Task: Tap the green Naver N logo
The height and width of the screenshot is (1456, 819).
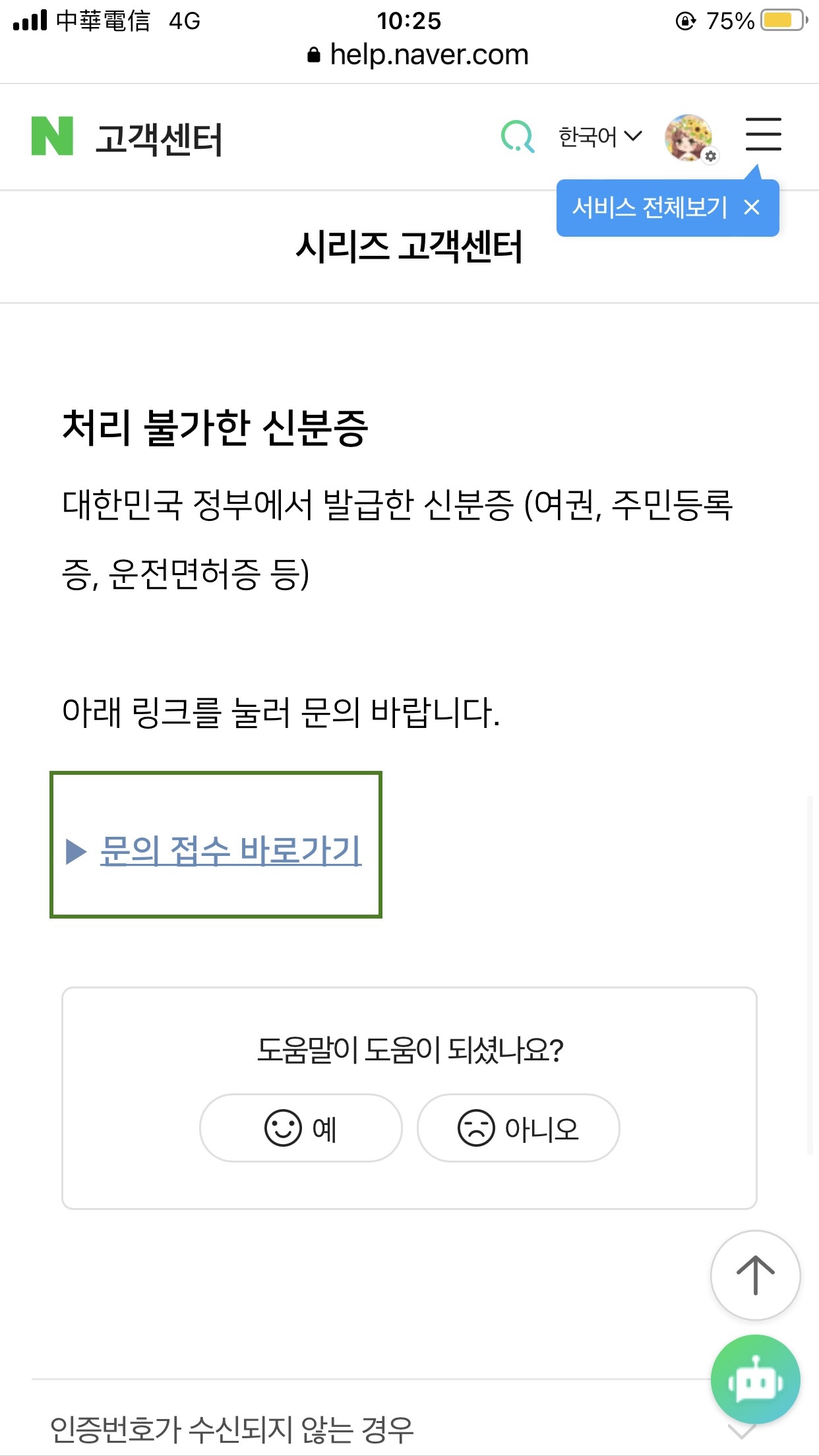Action: [52, 136]
